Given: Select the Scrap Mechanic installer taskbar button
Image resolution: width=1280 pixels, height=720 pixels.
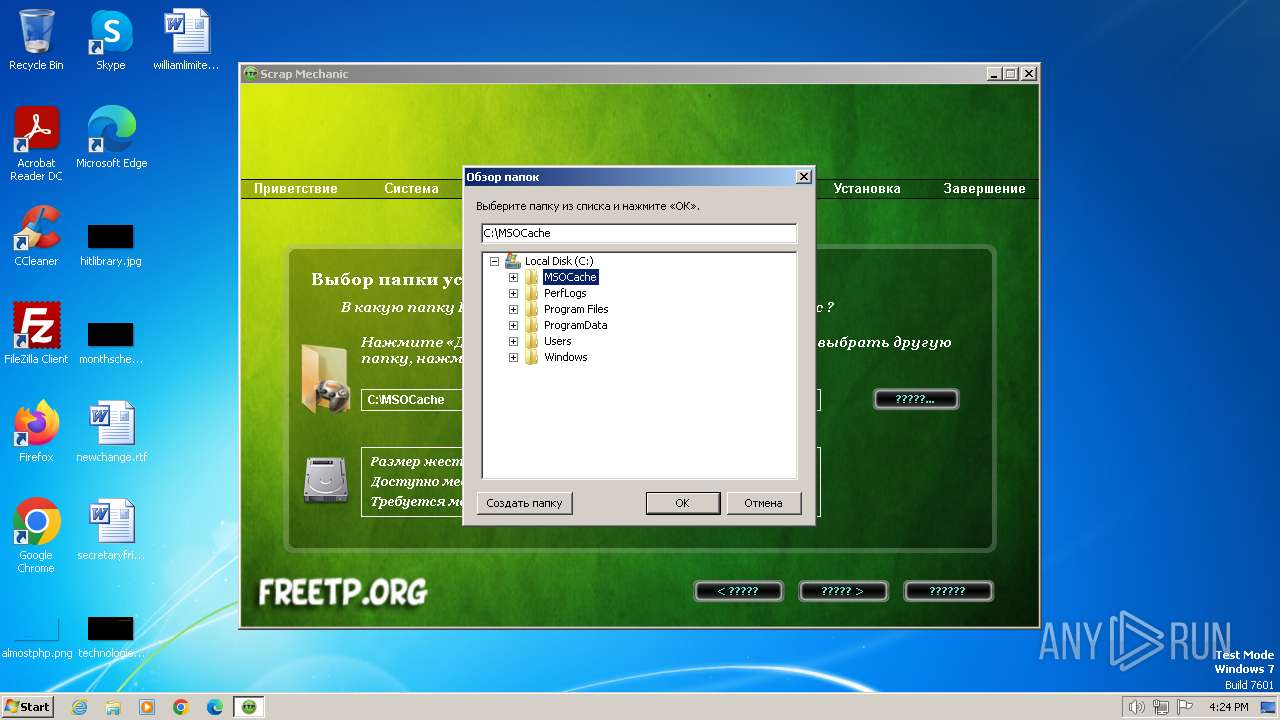Looking at the screenshot, I should coord(249,707).
